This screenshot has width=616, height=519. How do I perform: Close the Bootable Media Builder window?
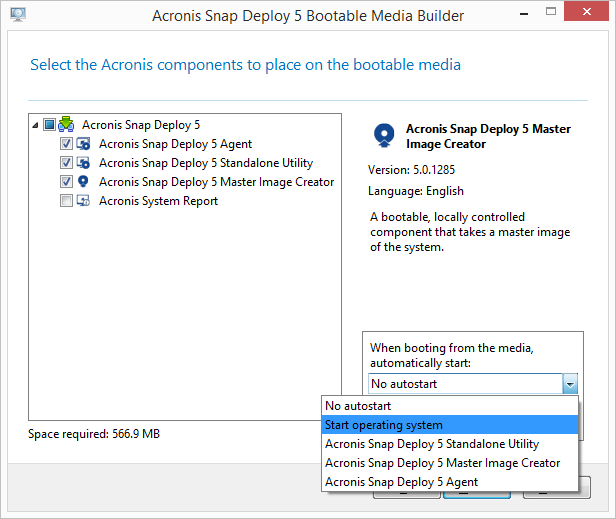587,11
